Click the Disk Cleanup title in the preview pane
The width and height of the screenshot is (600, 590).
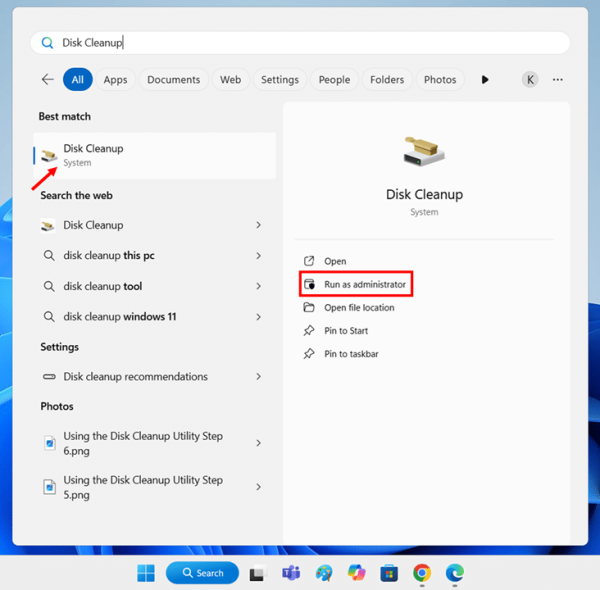[424, 194]
